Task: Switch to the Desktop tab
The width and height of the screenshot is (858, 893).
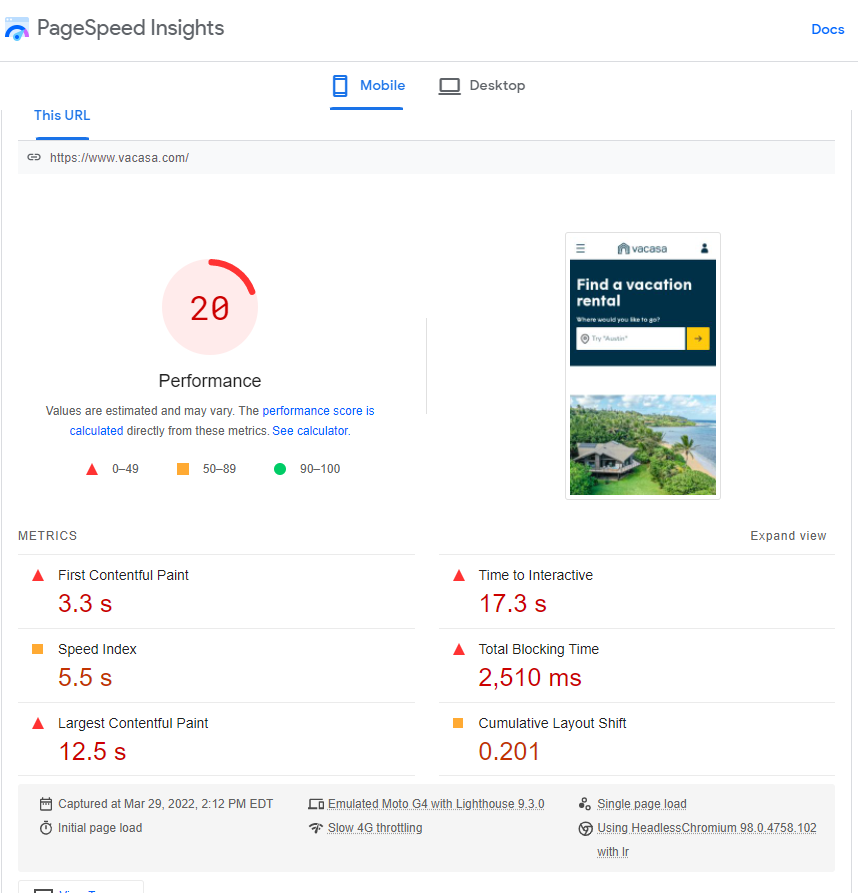Action: [x=482, y=86]
